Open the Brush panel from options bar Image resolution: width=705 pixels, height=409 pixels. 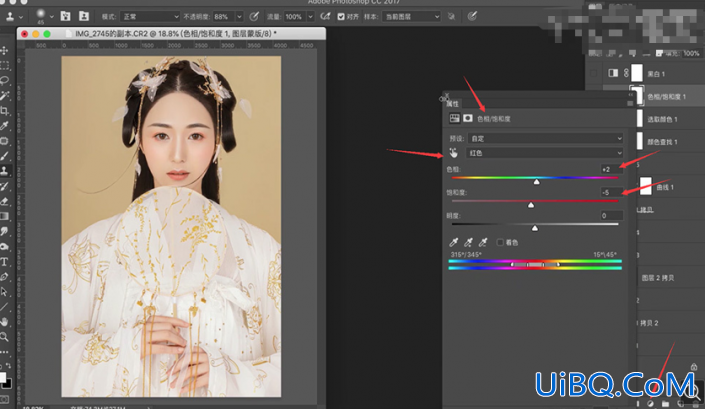click(66, 16)
